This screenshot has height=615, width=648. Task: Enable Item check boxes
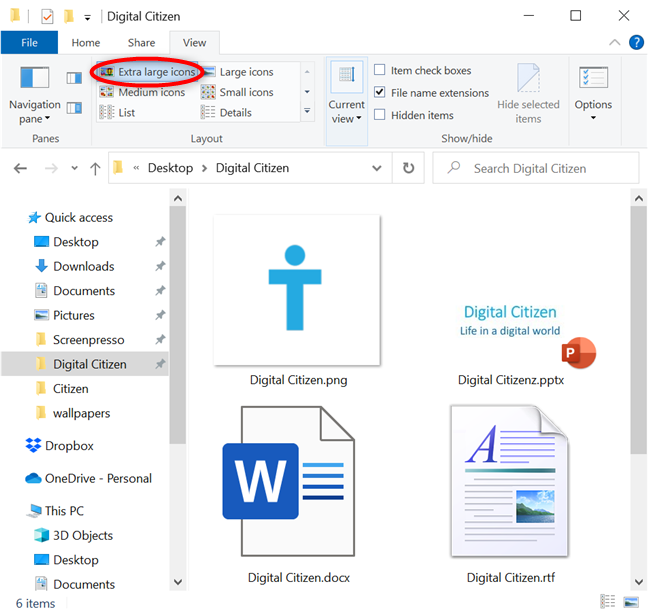click(379, 70)
